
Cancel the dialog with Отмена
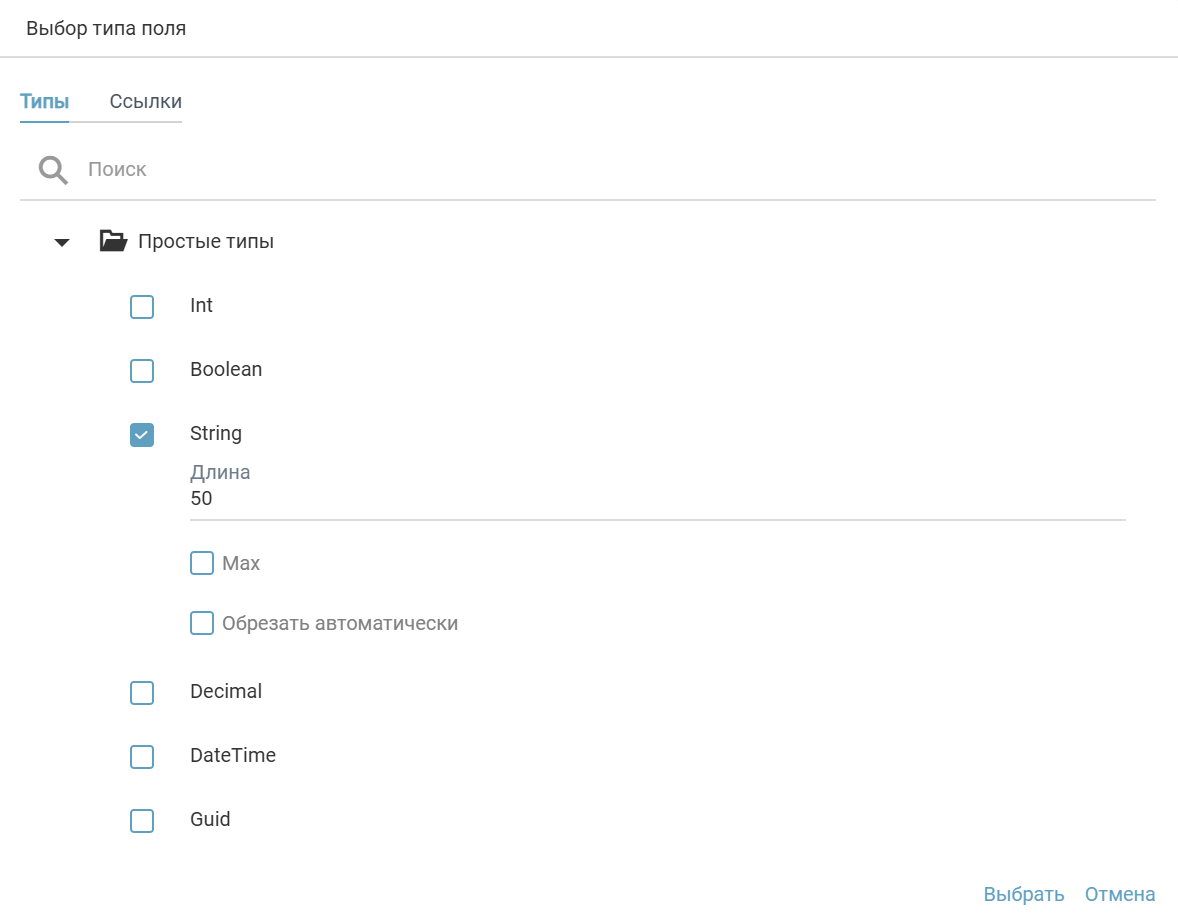pos(1119,894)
